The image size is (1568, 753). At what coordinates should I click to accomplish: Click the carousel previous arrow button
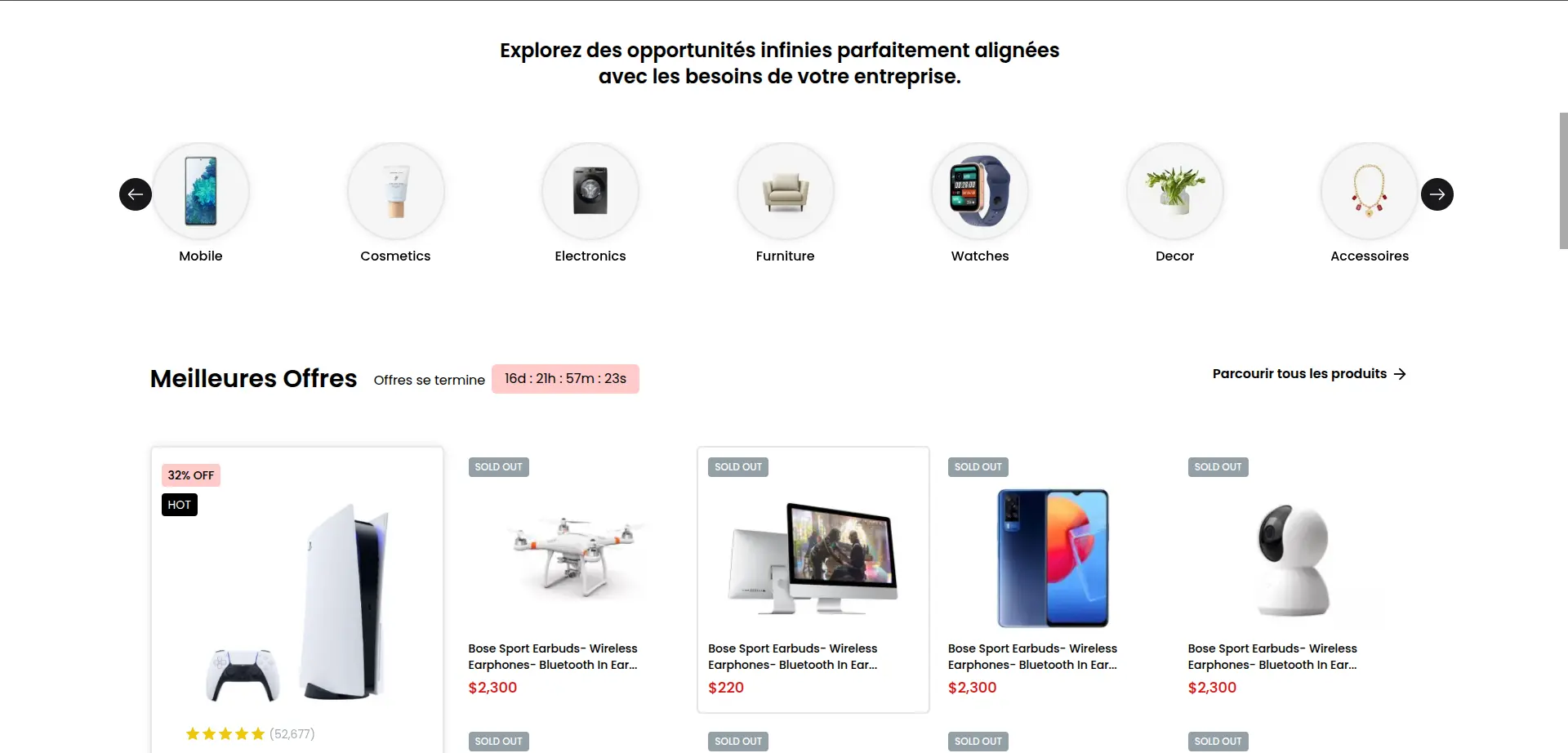(x=136, y=194)
